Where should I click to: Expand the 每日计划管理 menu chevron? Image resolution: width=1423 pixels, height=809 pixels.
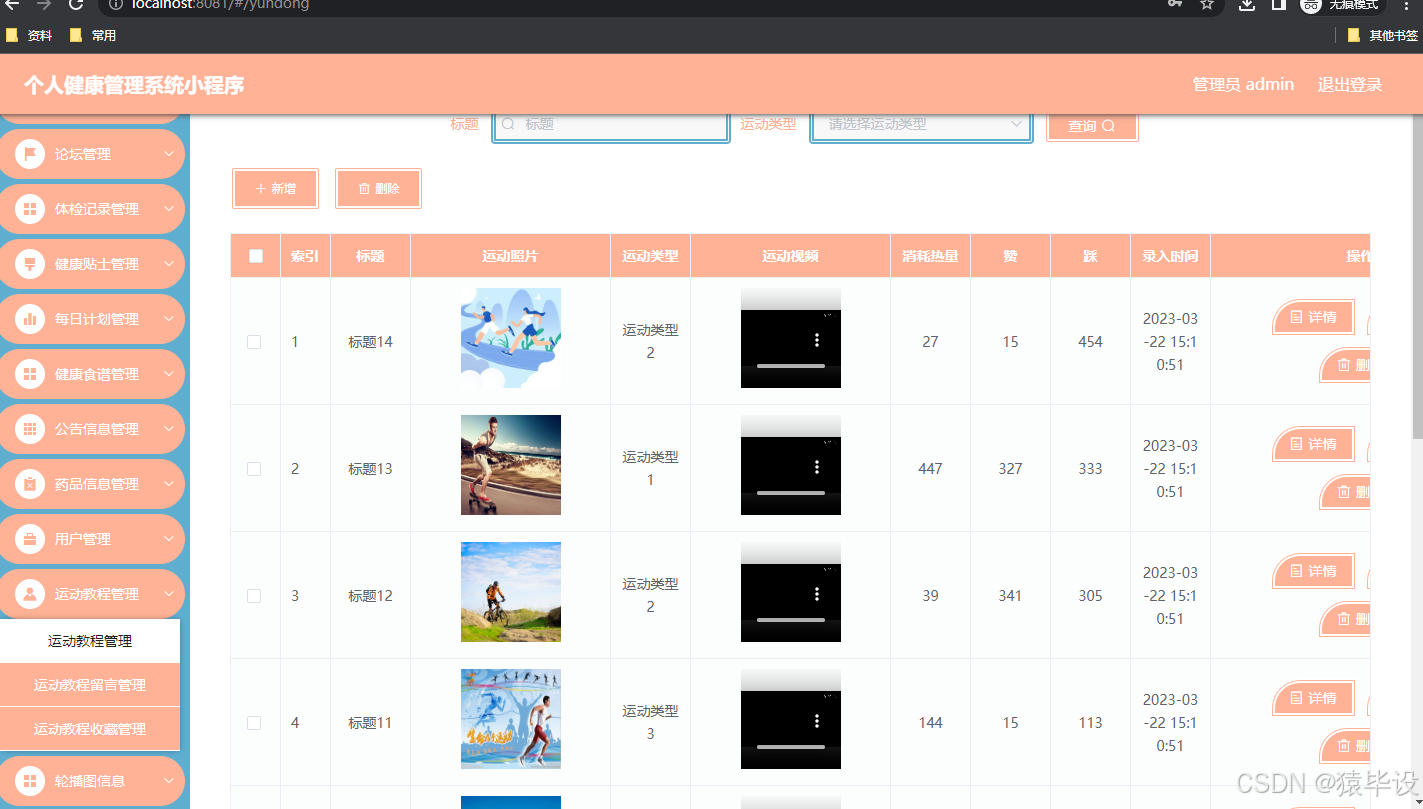pyautogui.click(x=169, y=319)
